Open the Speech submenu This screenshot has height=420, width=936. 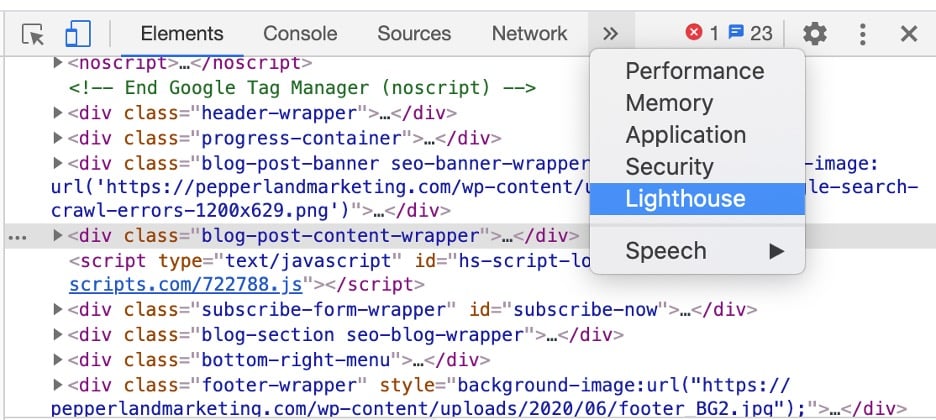click(x=697, y=251)
